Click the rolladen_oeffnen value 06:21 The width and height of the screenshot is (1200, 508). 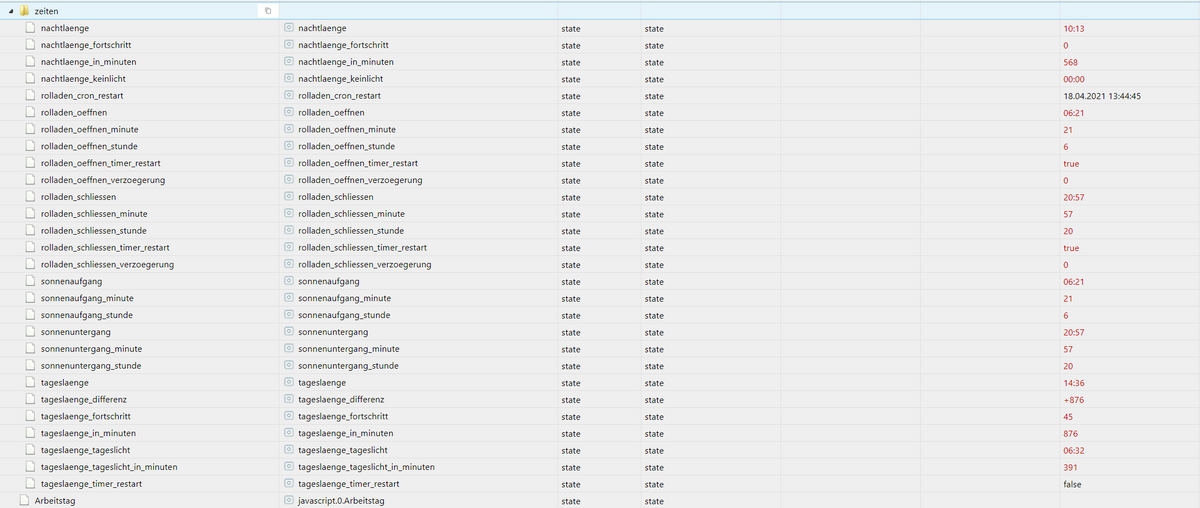1074,112
